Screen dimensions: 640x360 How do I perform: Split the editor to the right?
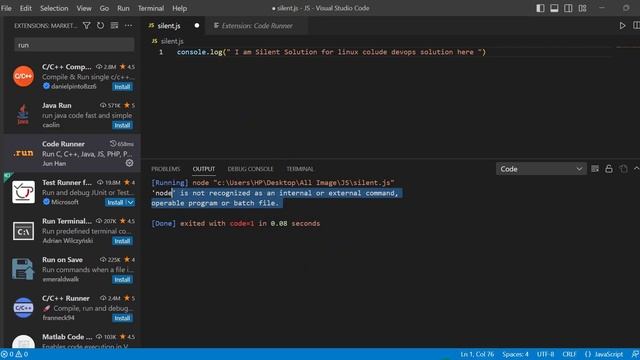tap(636, 25)
